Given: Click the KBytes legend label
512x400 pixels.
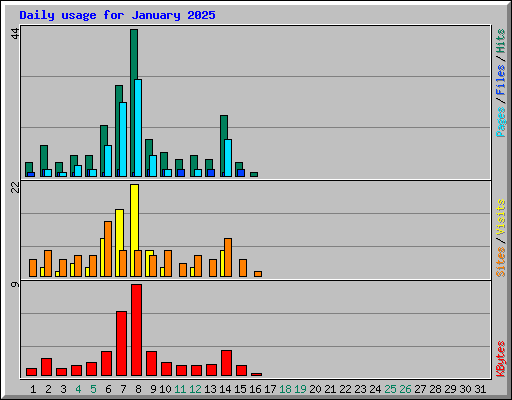Looking at the screenshot, I should [x=500, y=359].
